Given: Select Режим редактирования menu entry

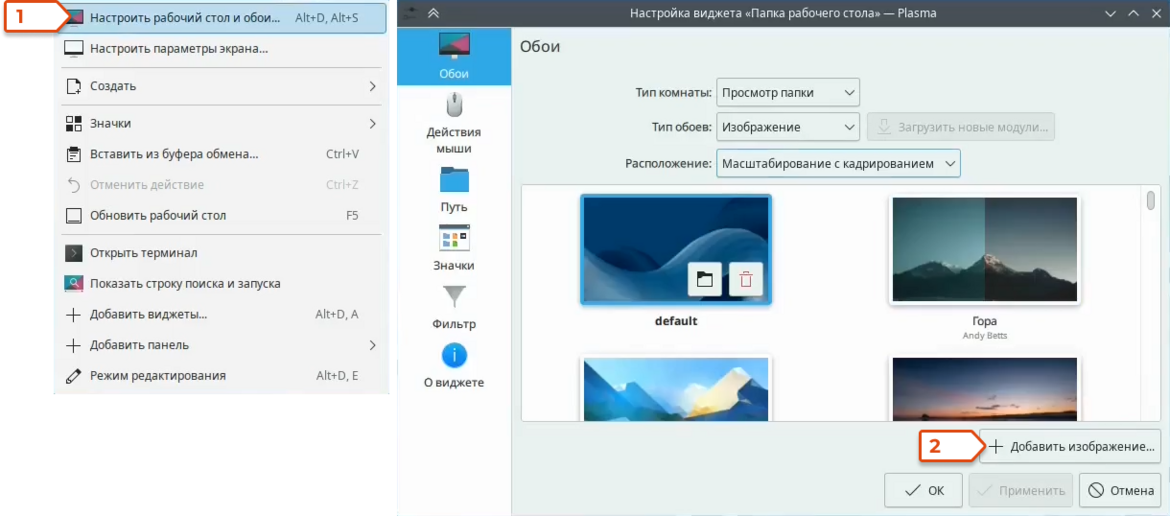Looking at the screenshot, I should point(222,376).
